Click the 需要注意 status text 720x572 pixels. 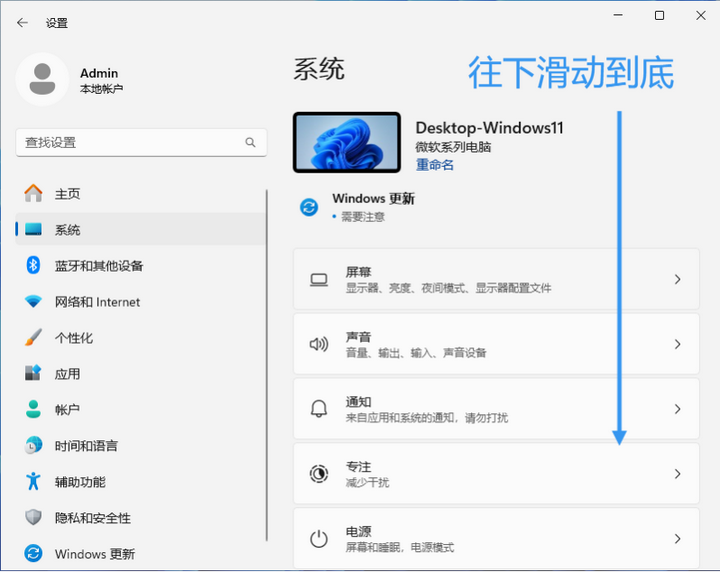(x=363, y=217)
